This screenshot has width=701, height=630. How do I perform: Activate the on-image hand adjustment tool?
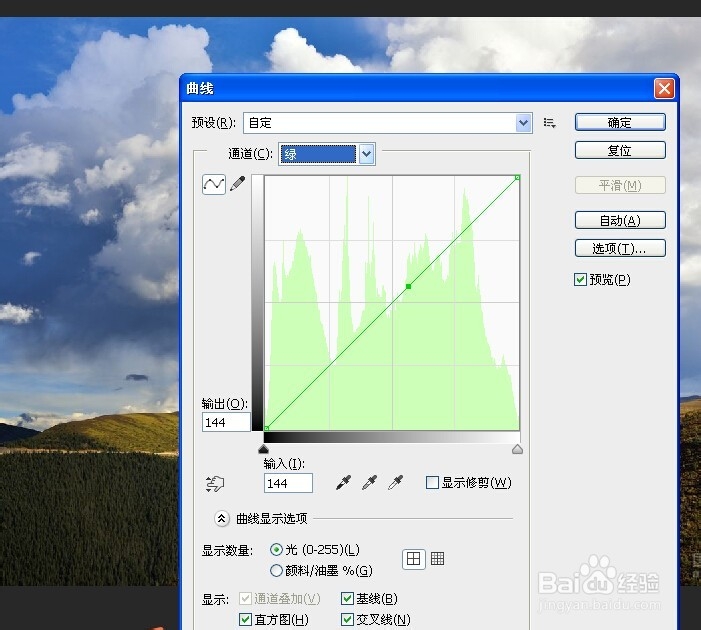(x=215, y=483)
